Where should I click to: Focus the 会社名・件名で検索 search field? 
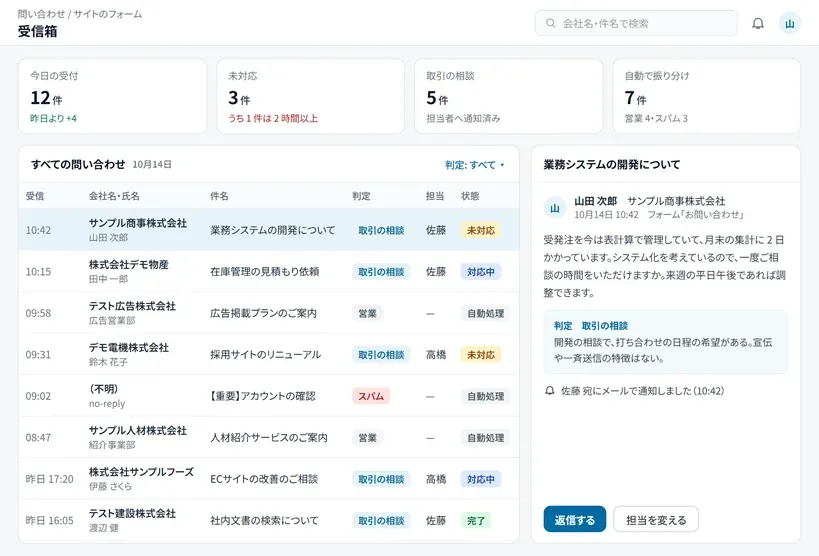tap(636, 24)
